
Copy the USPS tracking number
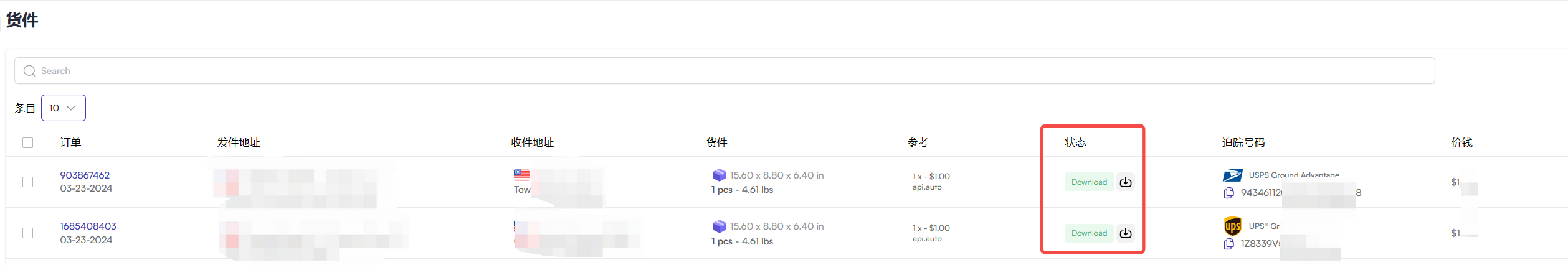tap(1228, 193)
